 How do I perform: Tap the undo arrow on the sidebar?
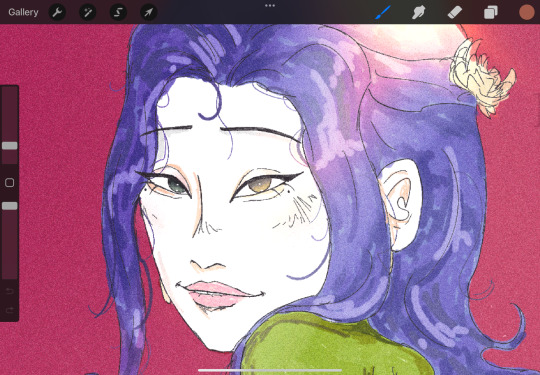point(10,291)
